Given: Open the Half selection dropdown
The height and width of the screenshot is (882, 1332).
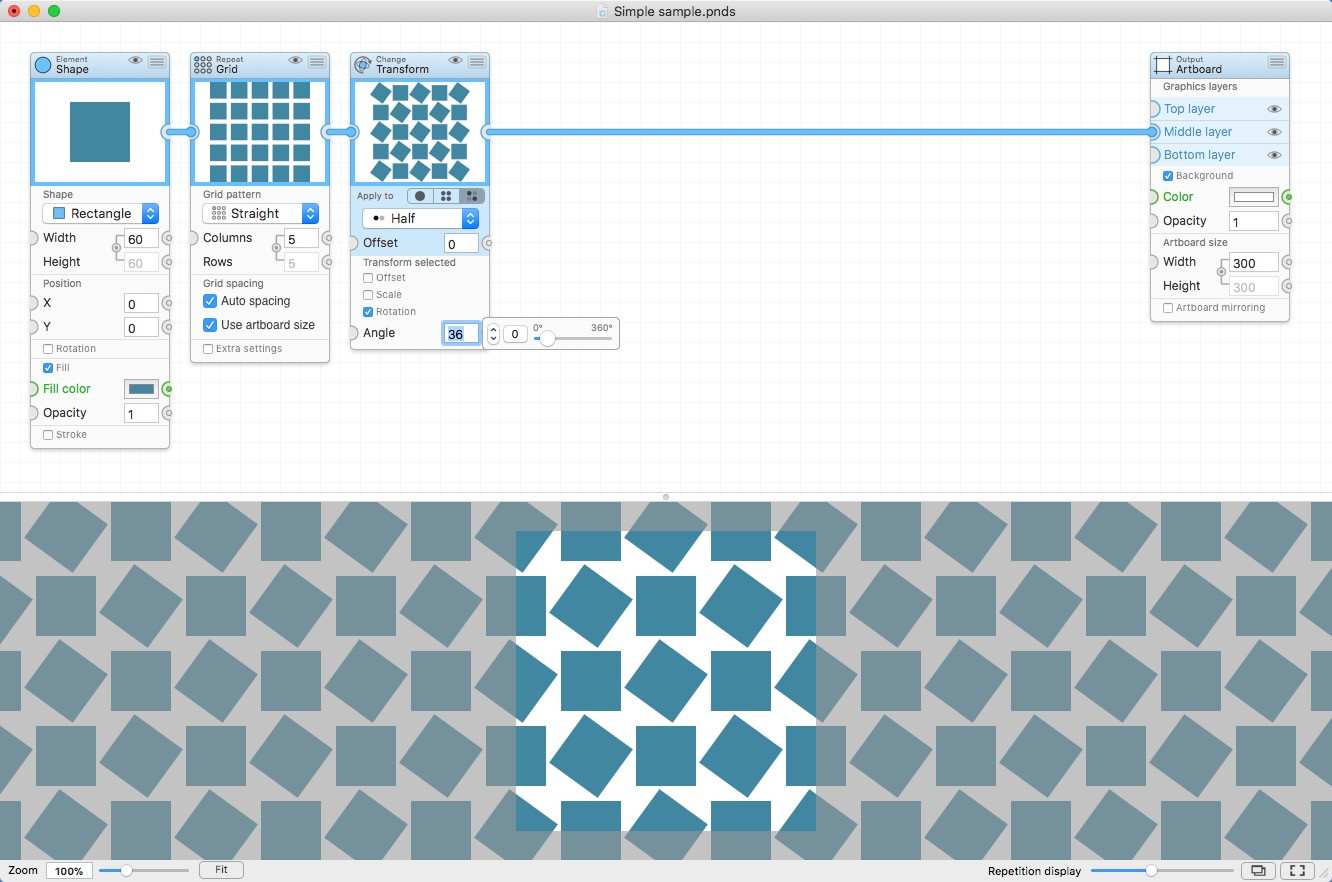Looking at the screenshot, I should pos(420,218).
